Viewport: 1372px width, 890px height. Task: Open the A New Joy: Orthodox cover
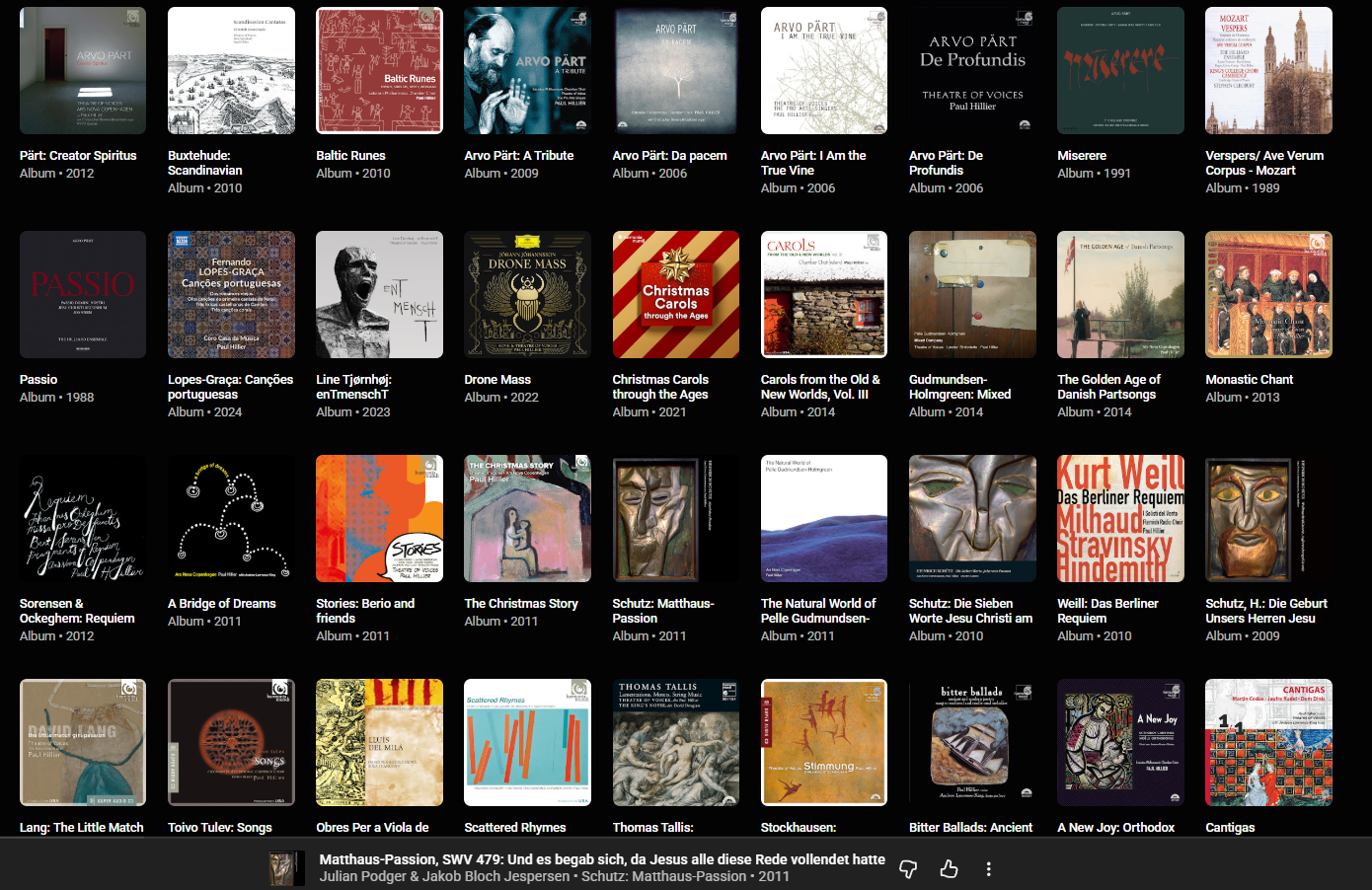(1120, 743)
